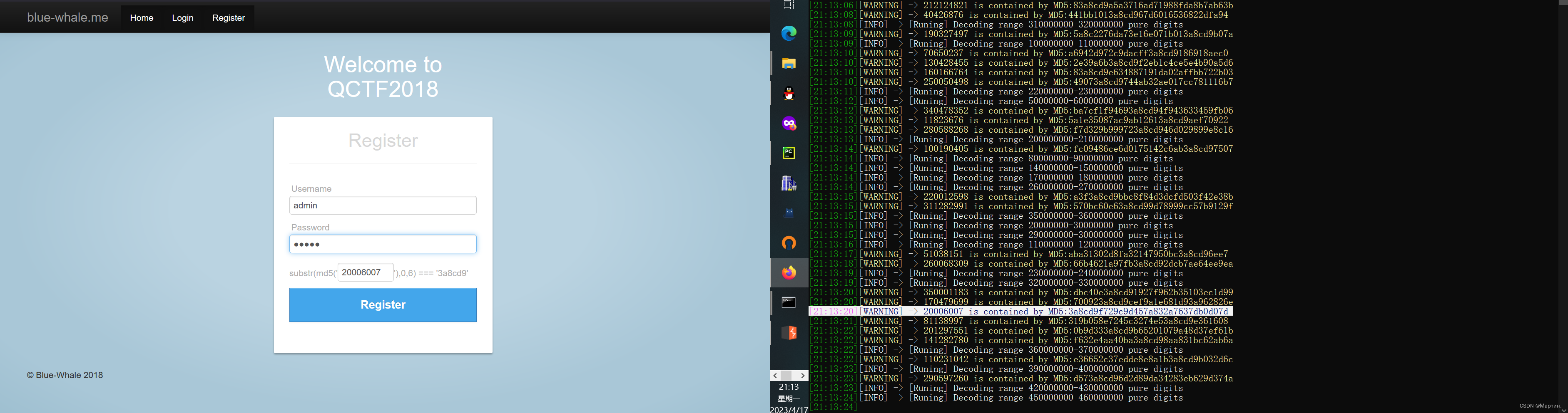Click the terminal line for 40426876
The image size is (1568, 413).
click(1018, 15)
